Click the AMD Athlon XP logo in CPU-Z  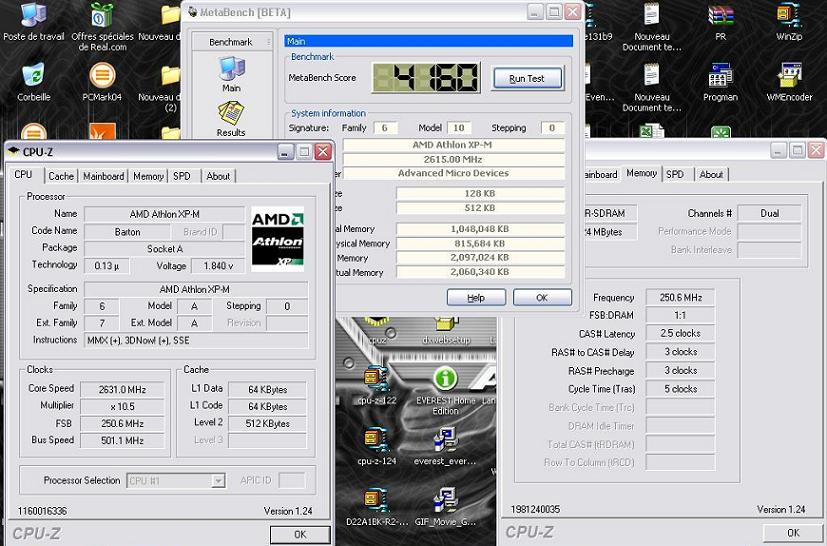[277, 239]
